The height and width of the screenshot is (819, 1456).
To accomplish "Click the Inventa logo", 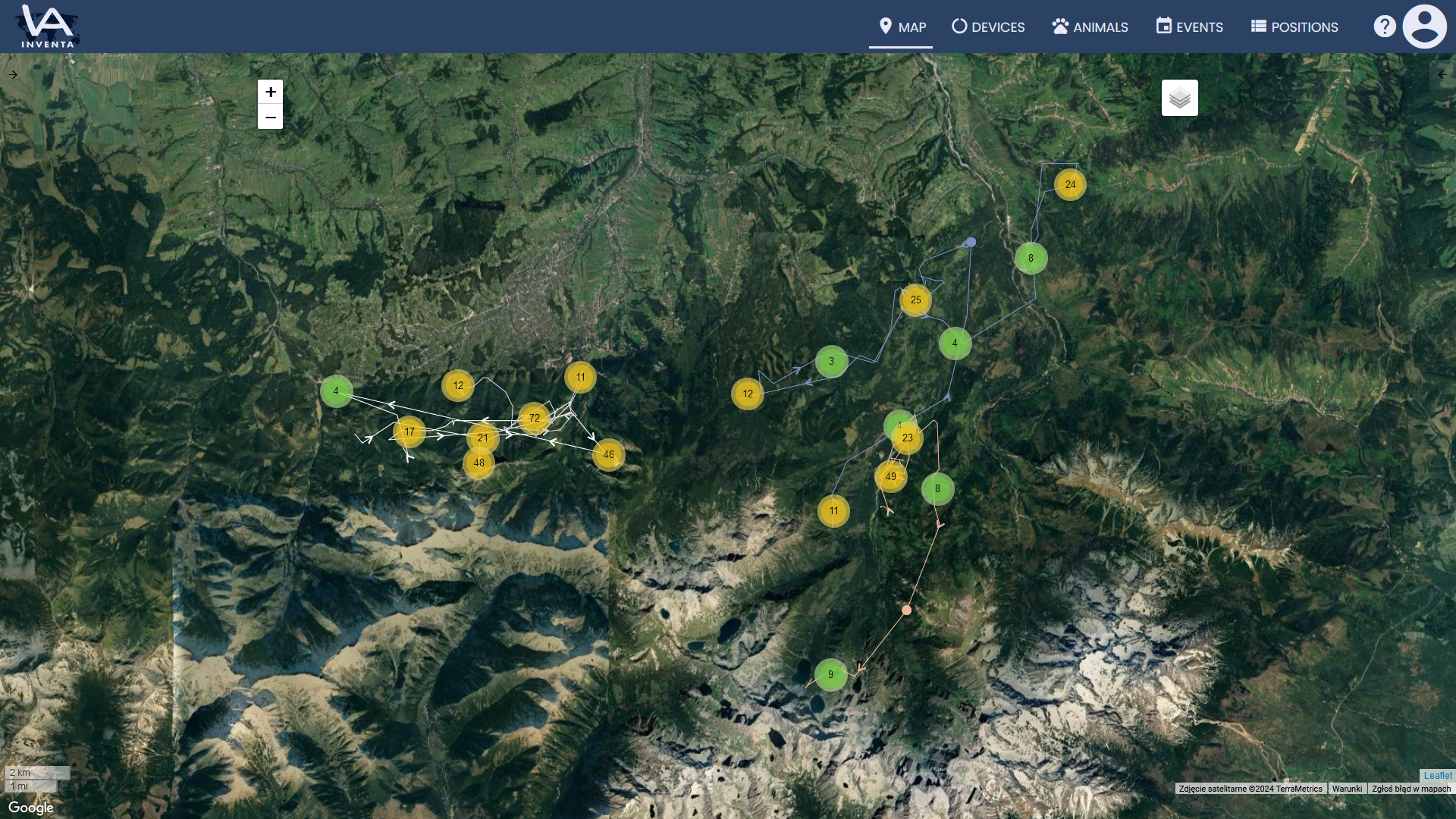I will [48, 27].
